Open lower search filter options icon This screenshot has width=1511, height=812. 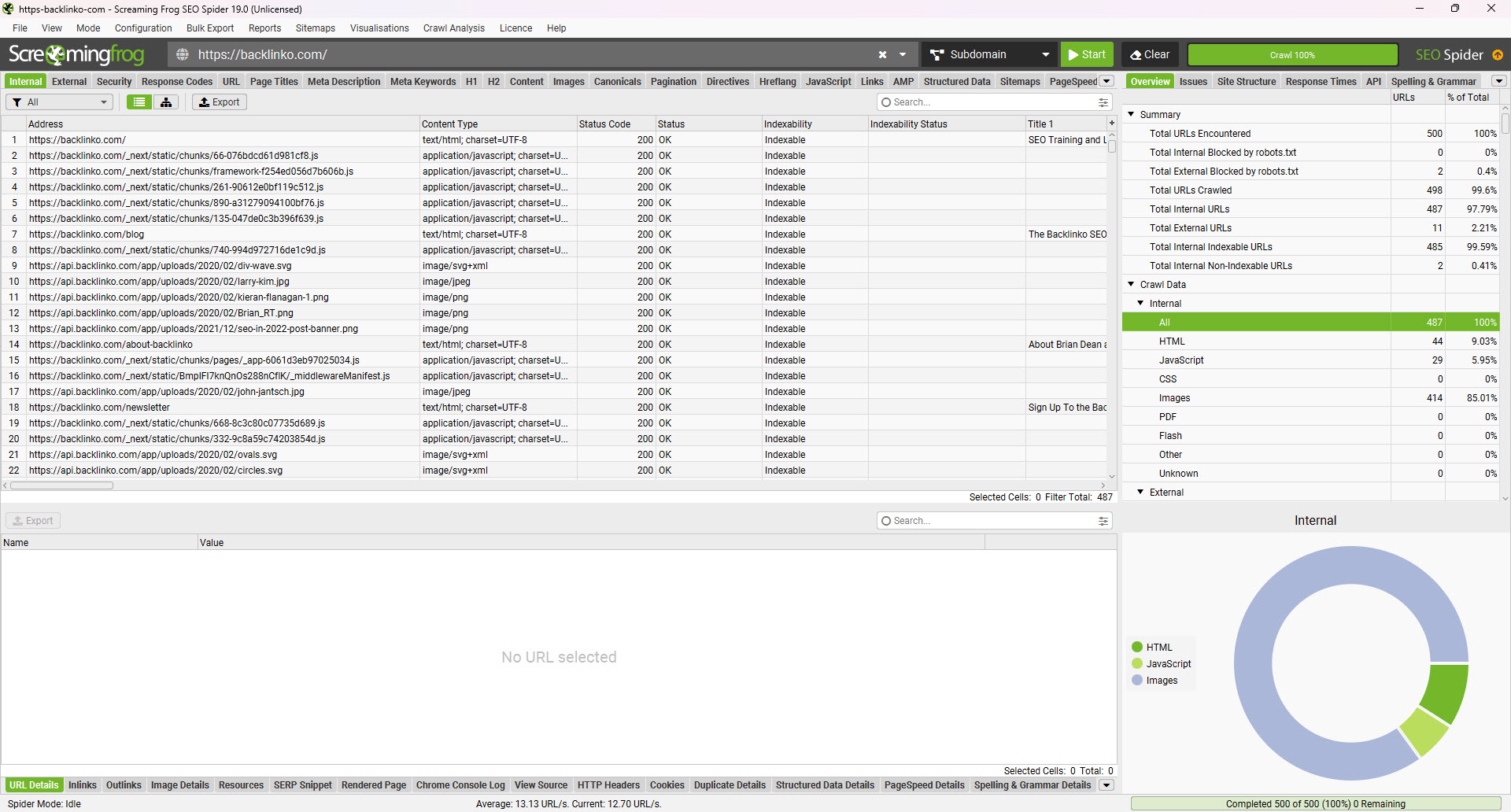click(x=1103, y=521)
